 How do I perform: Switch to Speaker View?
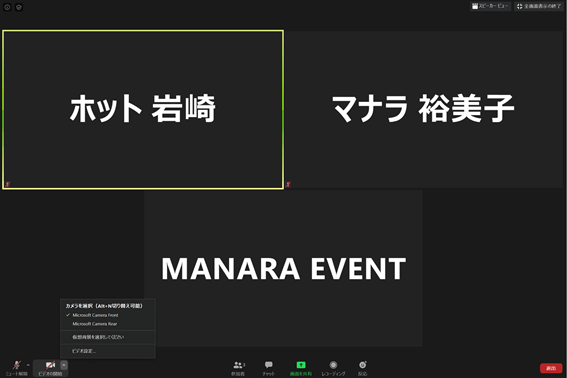pyautogui.click(x=490, y=6)
